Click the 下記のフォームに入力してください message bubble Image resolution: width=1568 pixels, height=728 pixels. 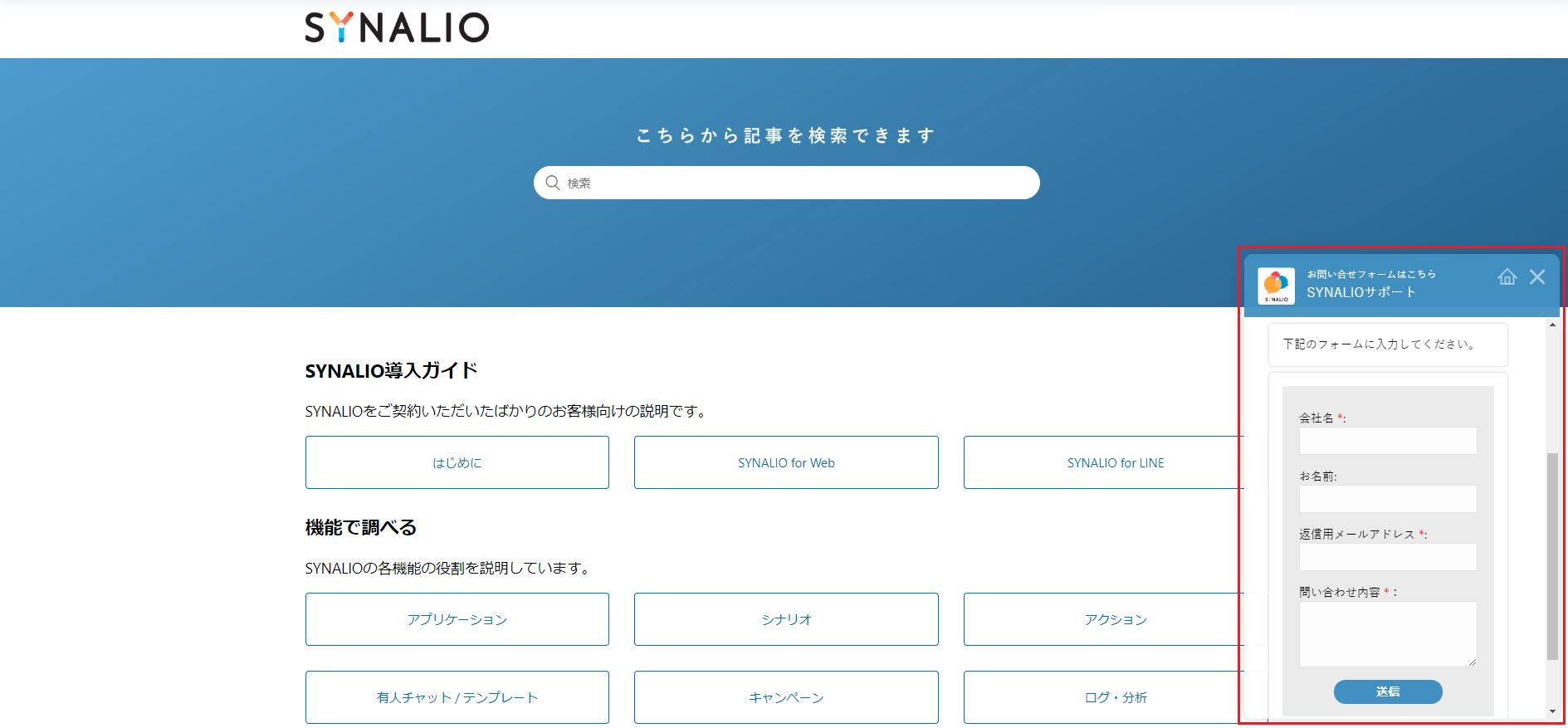1388,344
